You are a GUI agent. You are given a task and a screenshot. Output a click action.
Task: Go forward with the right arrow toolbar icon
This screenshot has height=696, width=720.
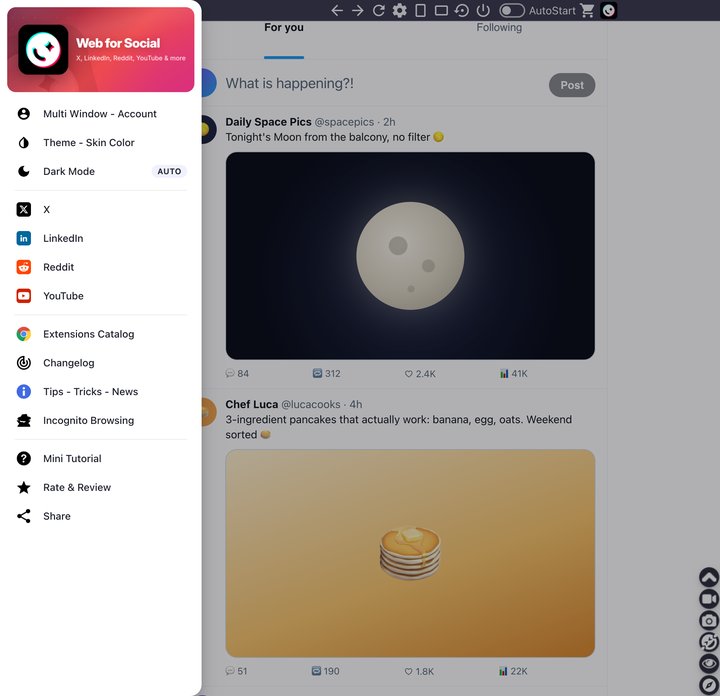pyautogui.click(x=357, y=11)
